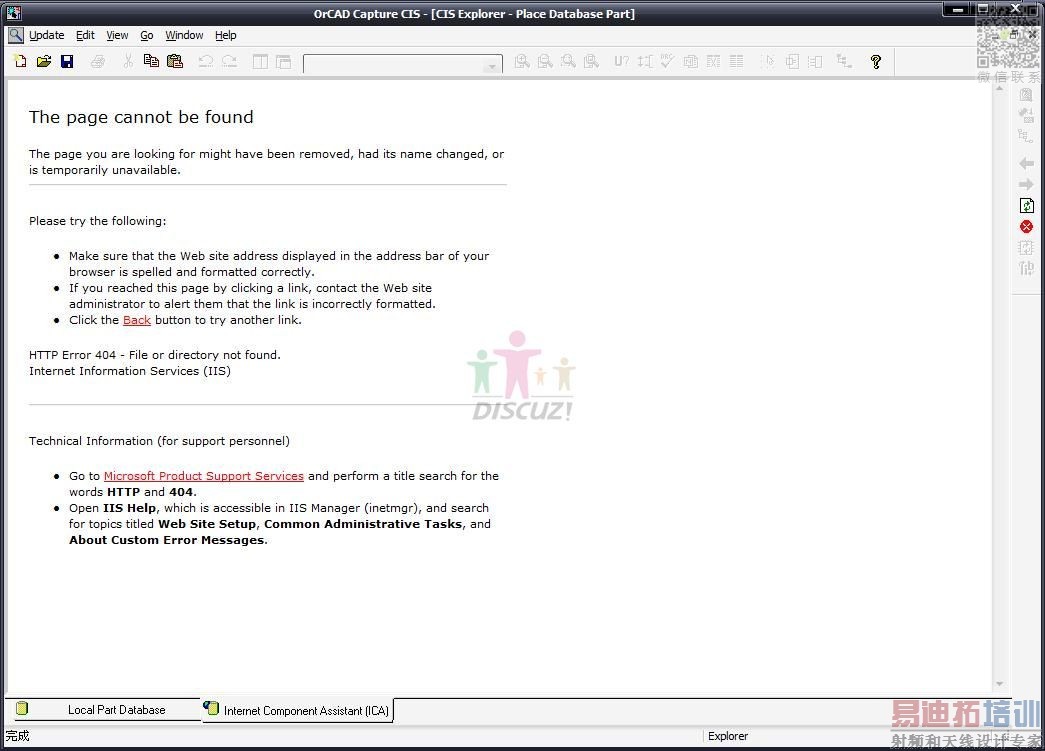The width and height of the screenshot is (1045, 751).
Task: Click the DRC check toolbar icon
Action: [667, 61]
